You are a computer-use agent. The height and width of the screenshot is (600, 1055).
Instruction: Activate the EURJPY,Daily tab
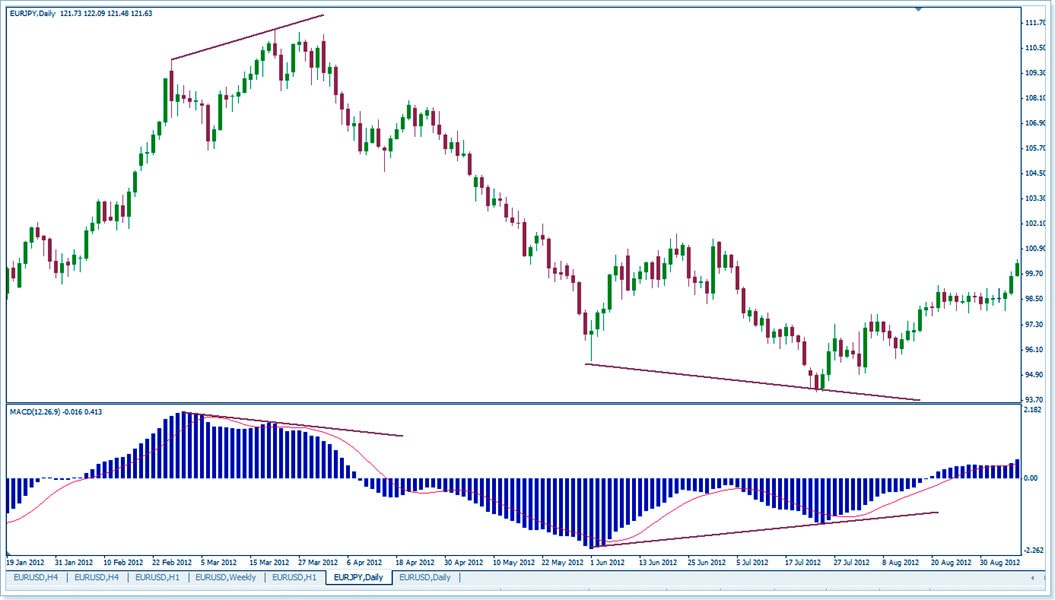(360, 578)
